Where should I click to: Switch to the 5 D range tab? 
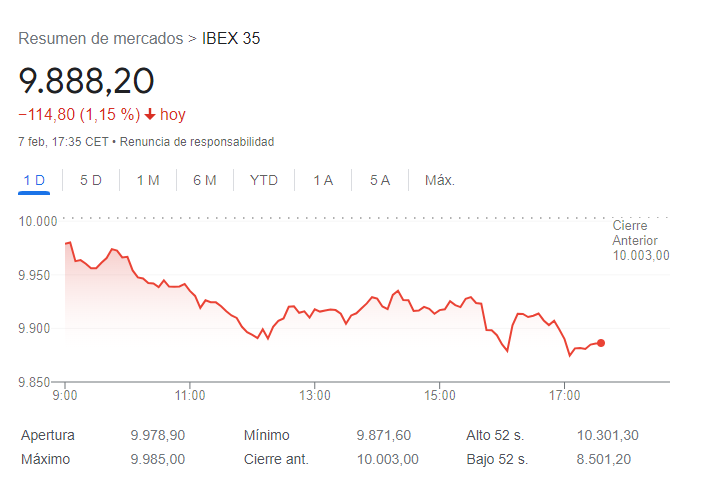coord(91,180)
